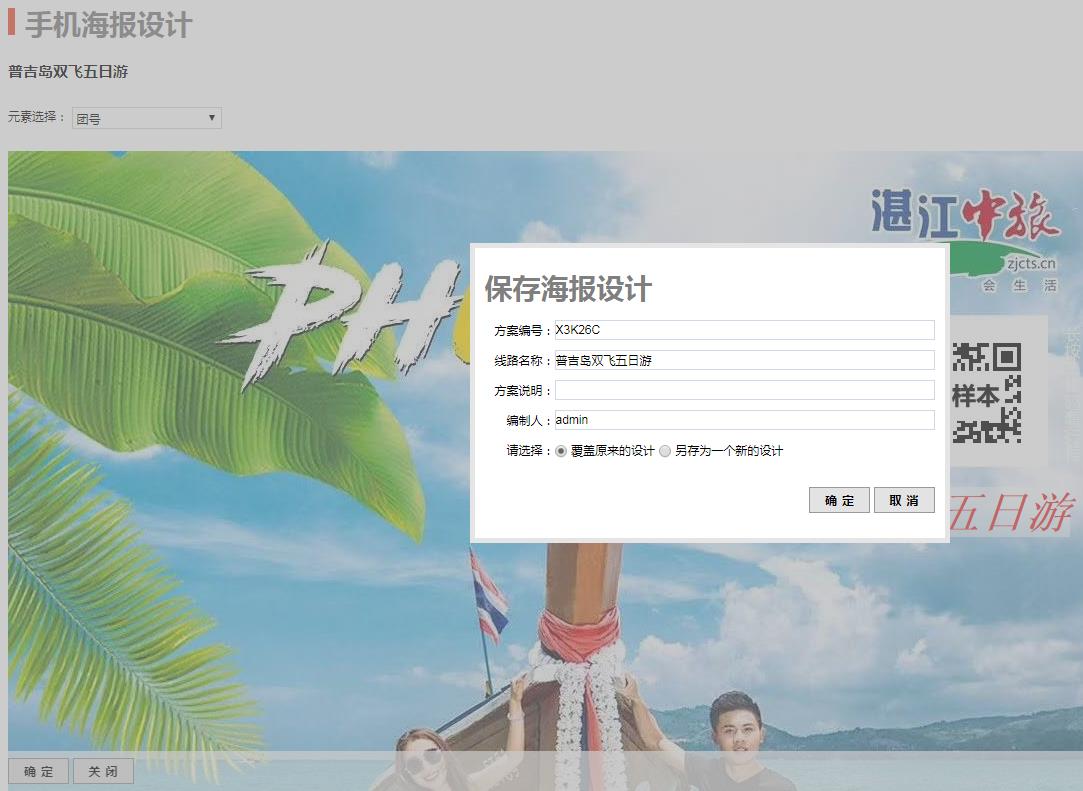Viewport: 1083px width, 791px height.
Task: Click the 确定 button at page bottom
Action: click(x=39, y=771)
